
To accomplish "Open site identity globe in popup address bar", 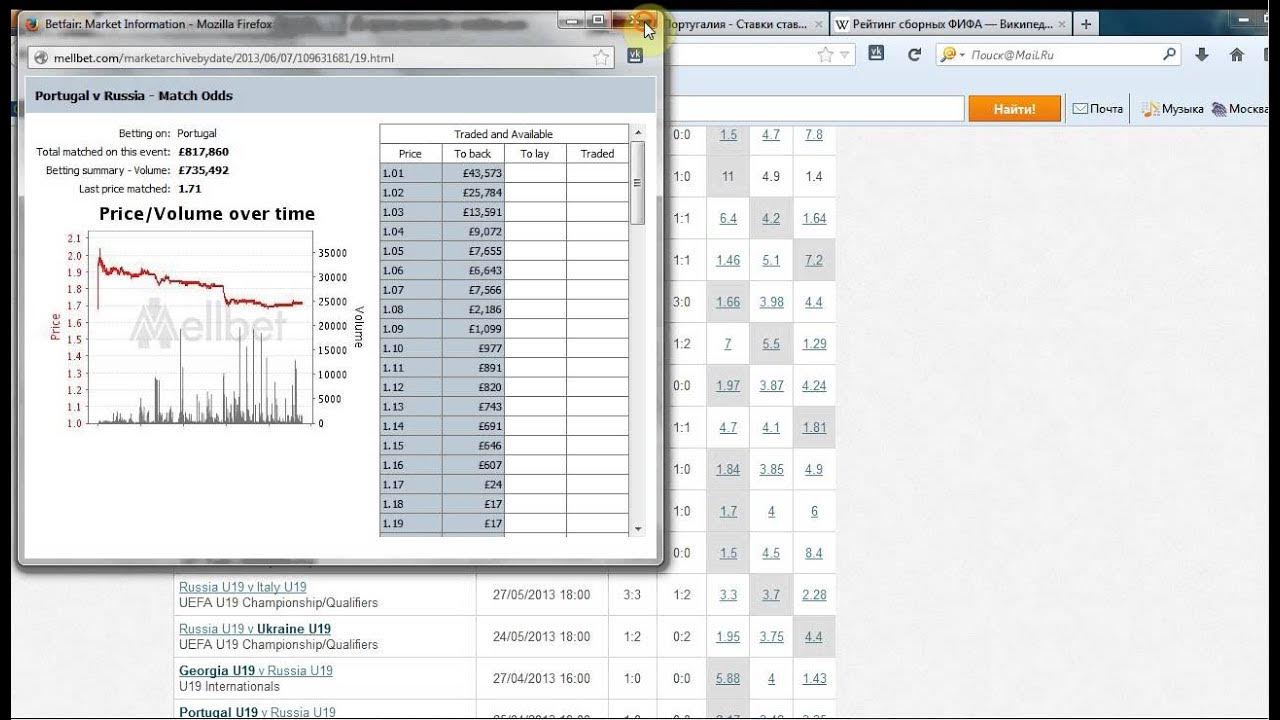I will (x=41, y=58).
